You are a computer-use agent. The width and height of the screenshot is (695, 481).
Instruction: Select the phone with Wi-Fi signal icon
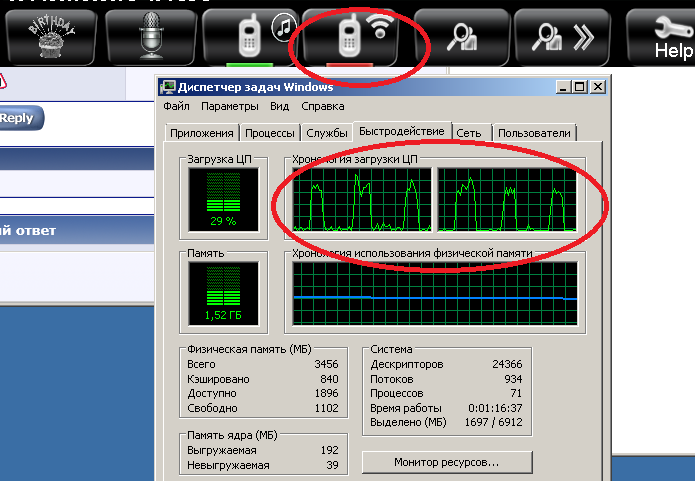[x=360, y=36]
